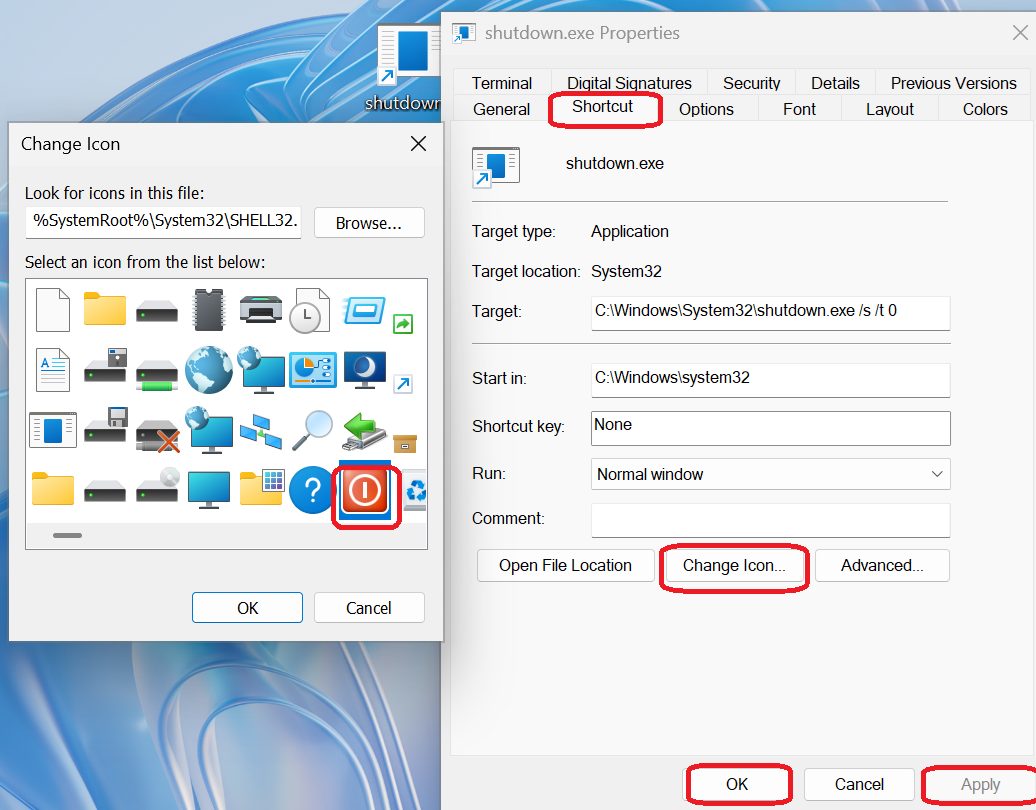Choose the plain blue monitor icon
This screenshot has height=810, width=1036.
click(x=209, y=490)
